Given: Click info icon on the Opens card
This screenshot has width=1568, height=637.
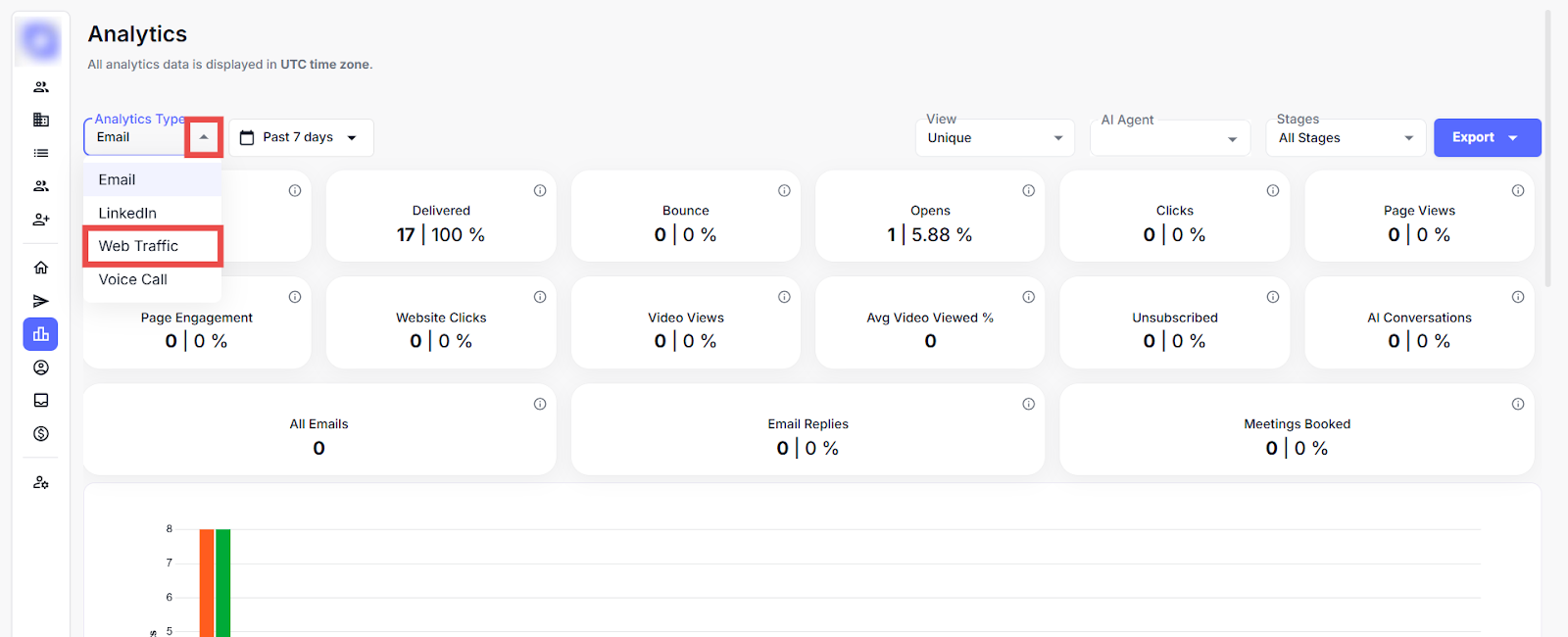Looking at the screenshot, I should click(1028, 191).
